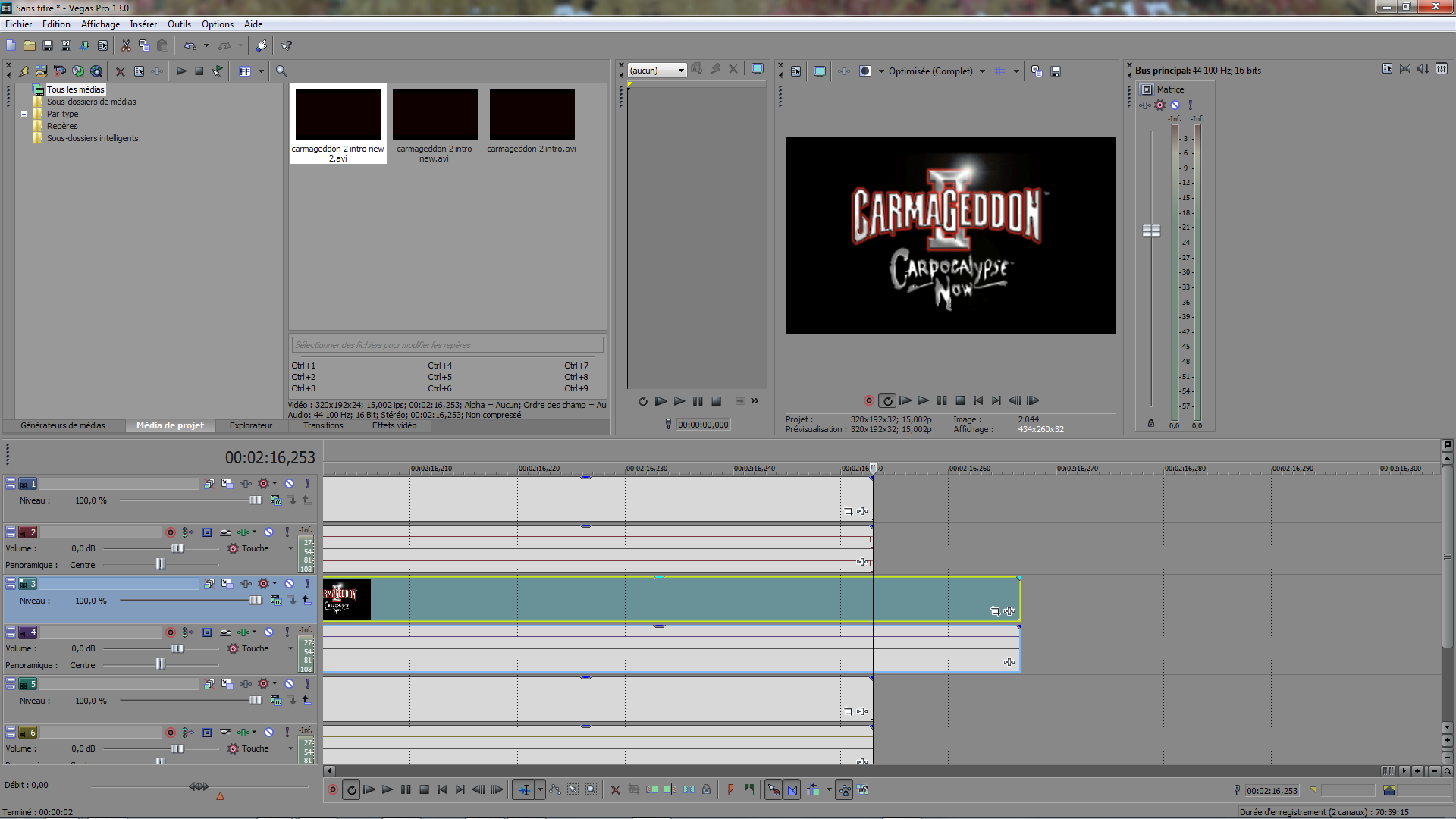Open the Insérer menu
Viewport: 1456px width, 819px height.
click(143, 24)
